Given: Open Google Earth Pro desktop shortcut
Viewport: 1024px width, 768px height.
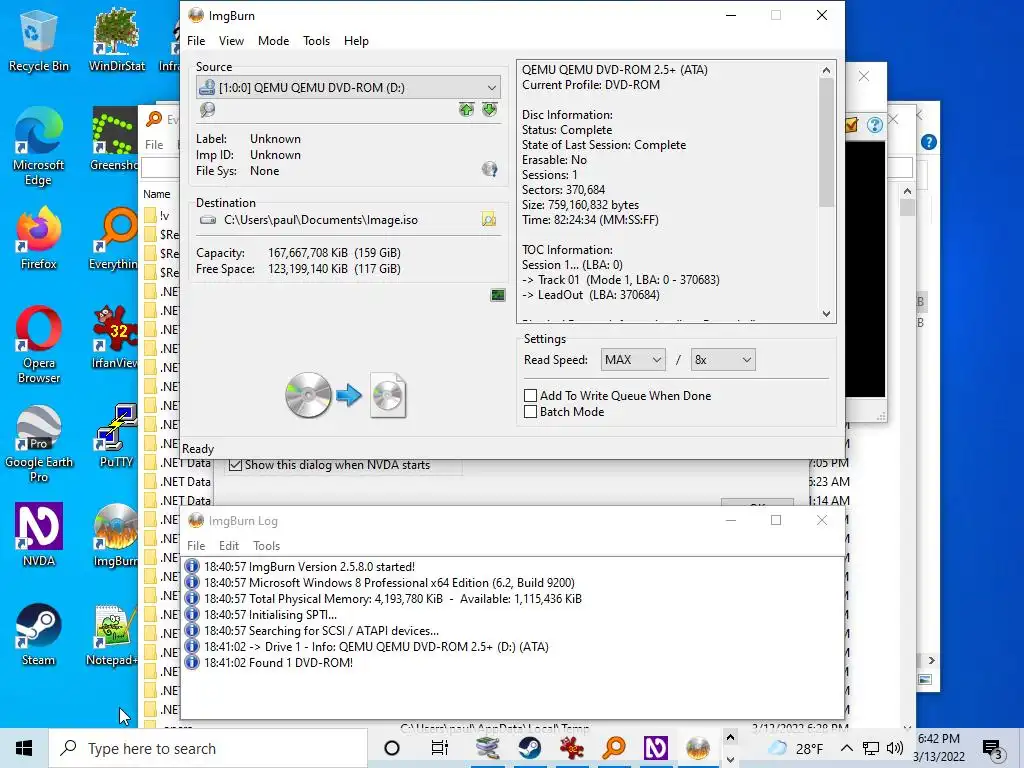Looking at the screenshot, I should [38, 444].
